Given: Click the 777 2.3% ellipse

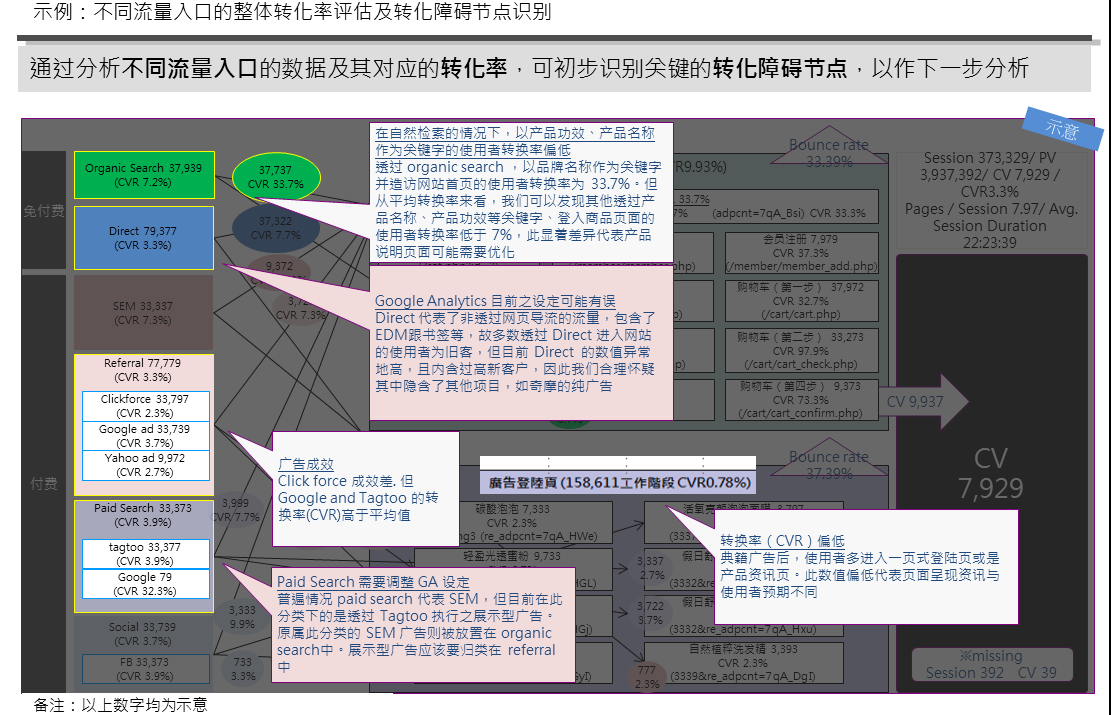Looking at the screenshot, I should pos(646,677).
